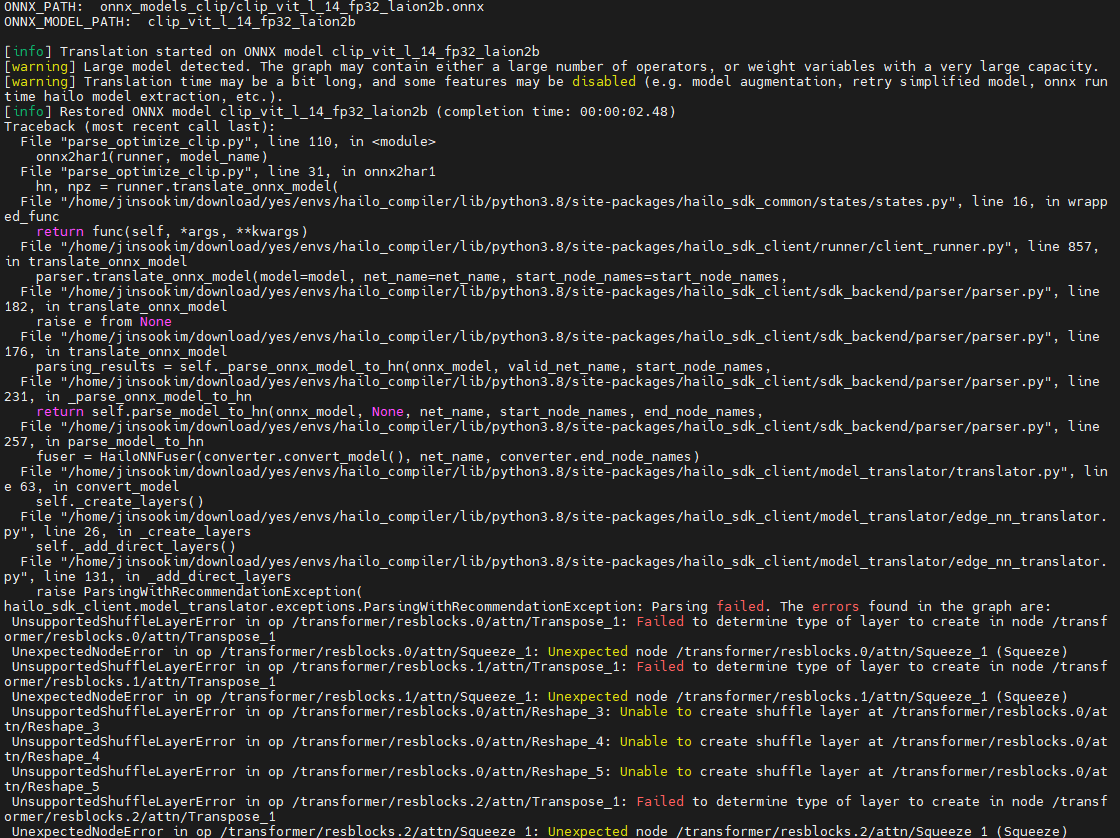Click the HailoNNFuser fuser assignment line

point(366,457)
